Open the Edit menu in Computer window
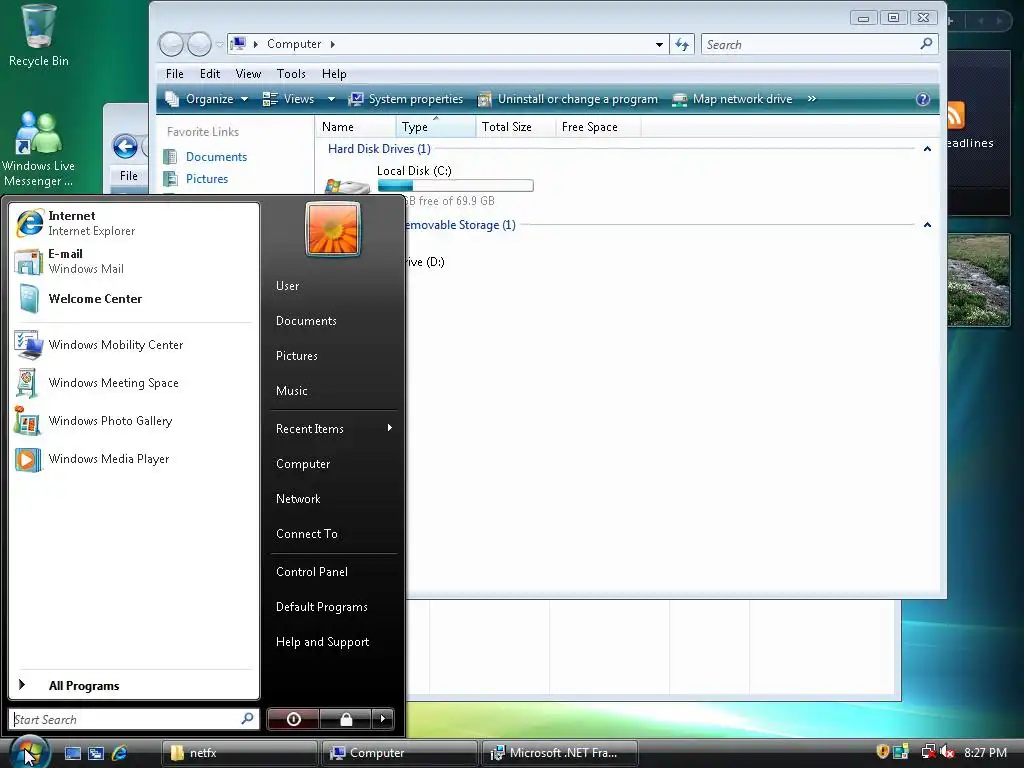 (x=210, y=74)
